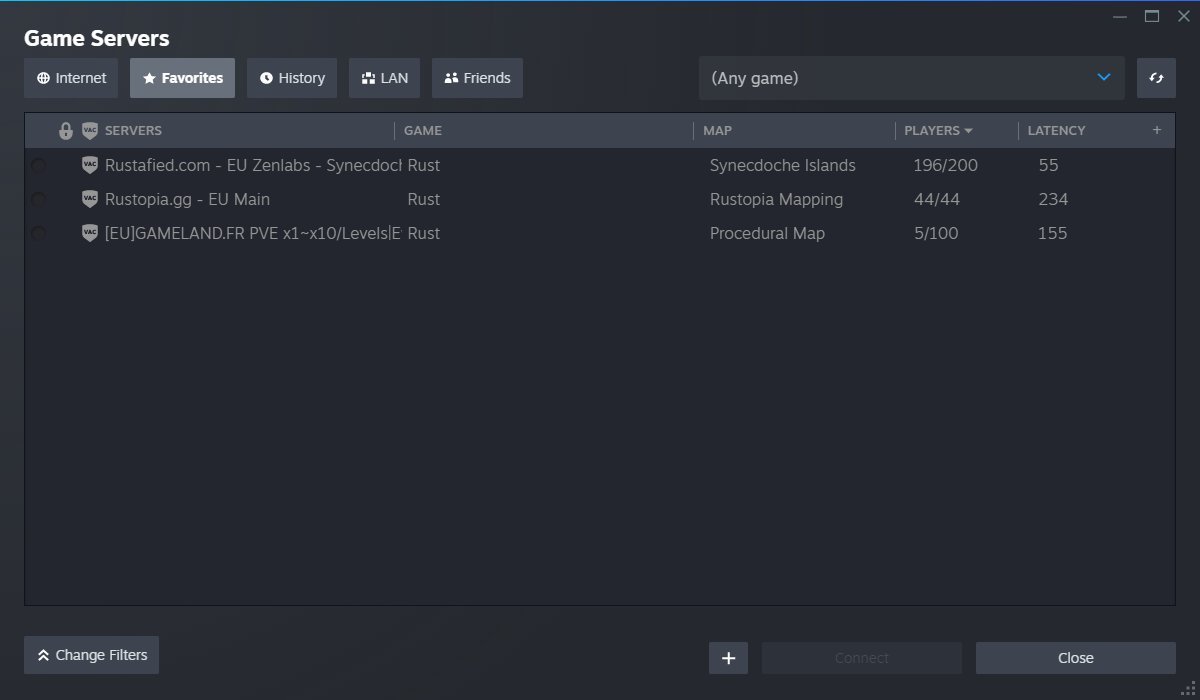The width and height of the screenshot is (1200, 700).
Task: Expand the Change Filters panel
Action: coord(91,655)
